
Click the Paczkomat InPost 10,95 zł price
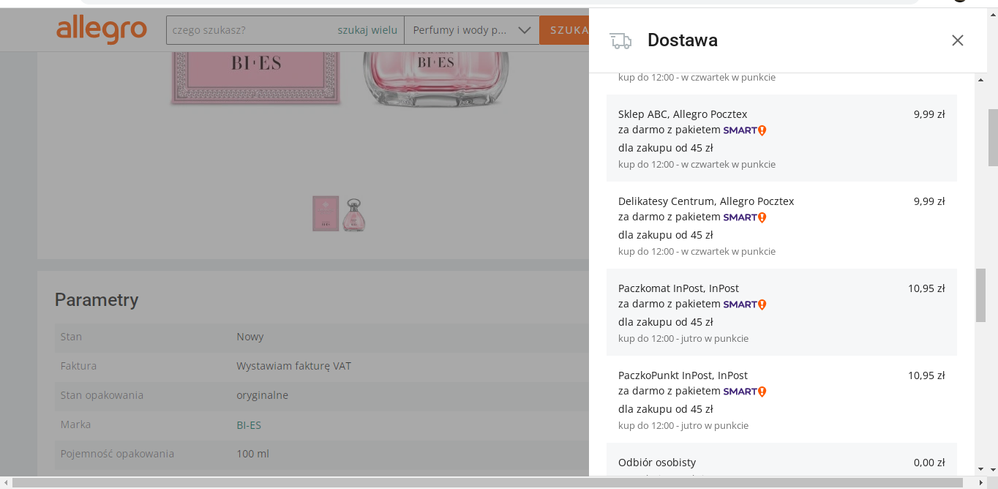coord(926,288)
